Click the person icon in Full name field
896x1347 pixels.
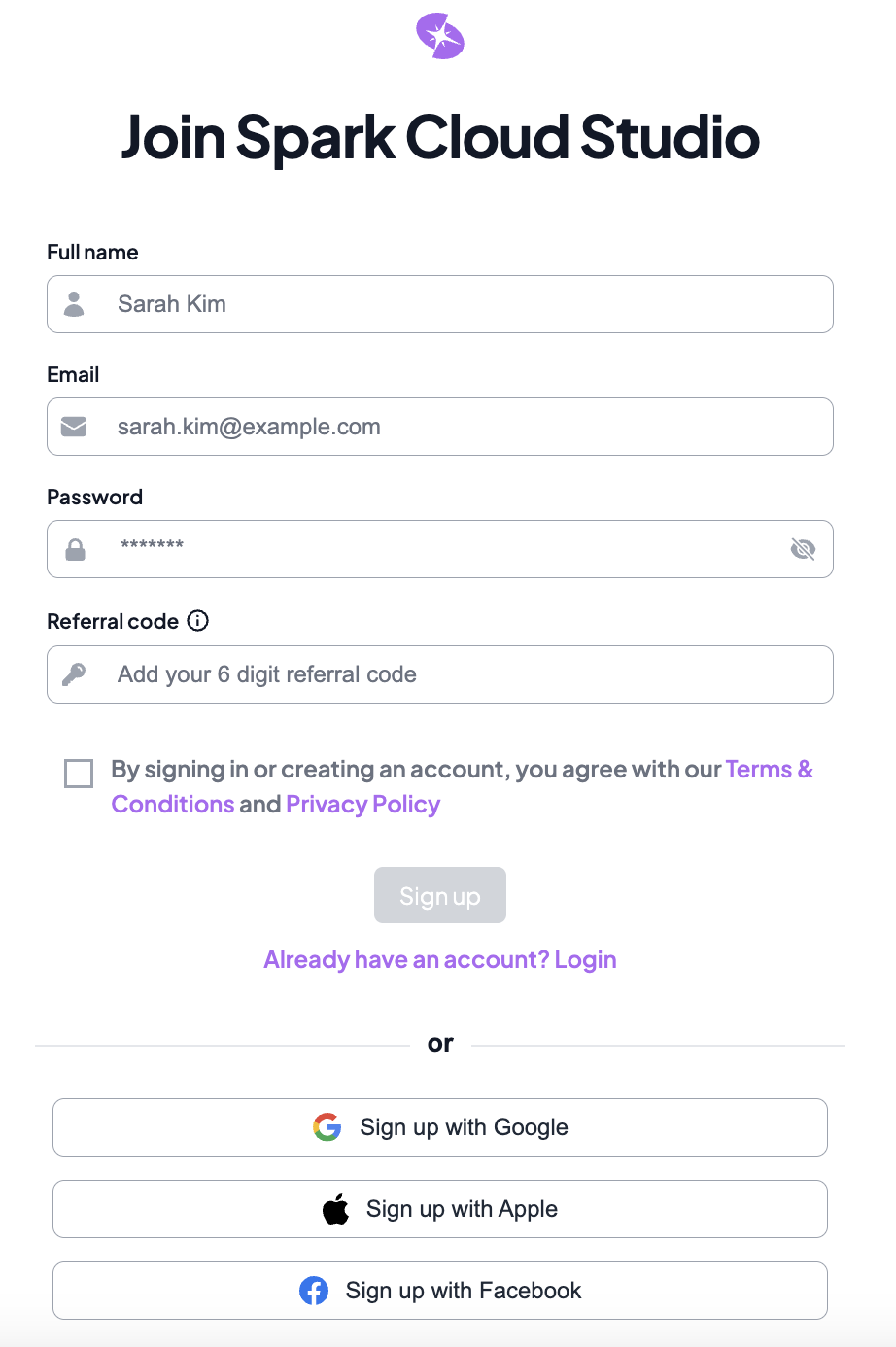73,303
